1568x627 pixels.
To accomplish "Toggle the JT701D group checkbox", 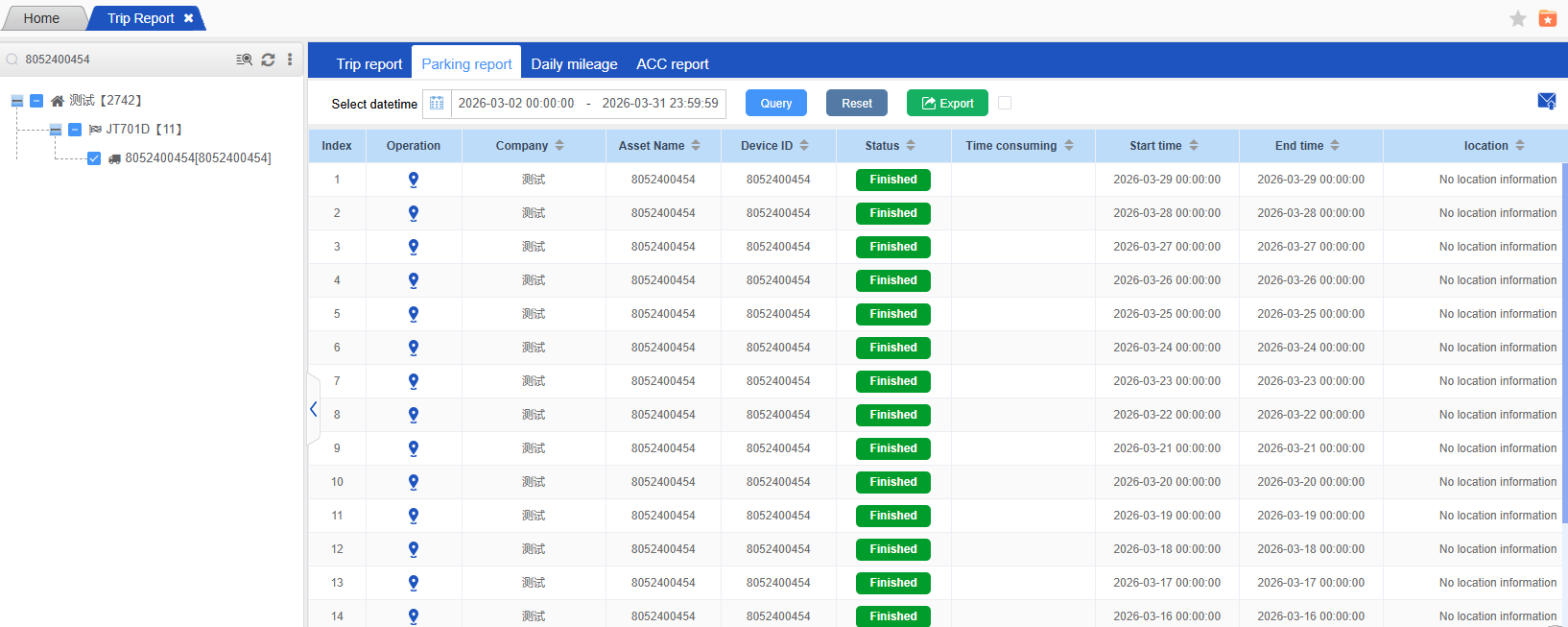I will [75, 130].
